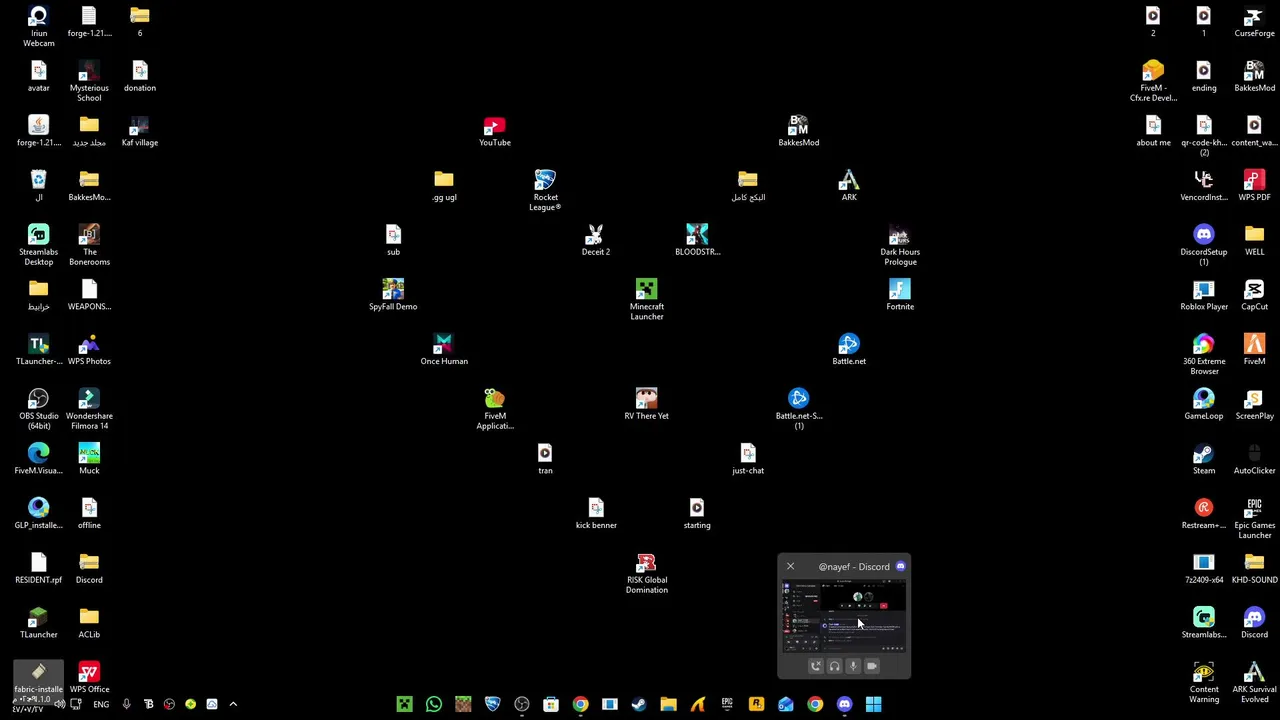This screenshot has width=1280, height=720.
Task: Expand the hidden system tray icons chevron
Action: [233, 704]
